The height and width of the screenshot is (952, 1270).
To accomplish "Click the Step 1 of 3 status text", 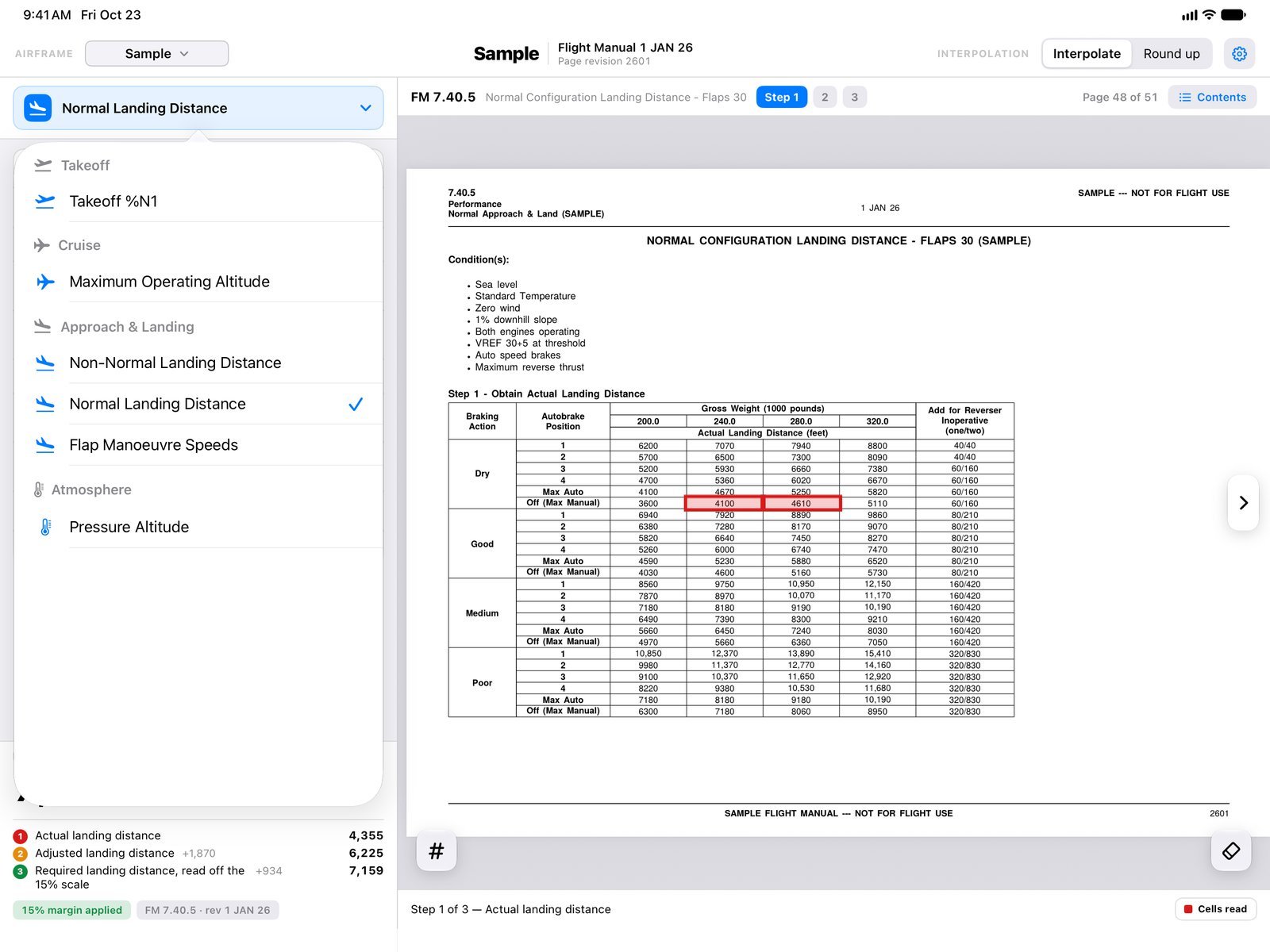I will 510,909.
